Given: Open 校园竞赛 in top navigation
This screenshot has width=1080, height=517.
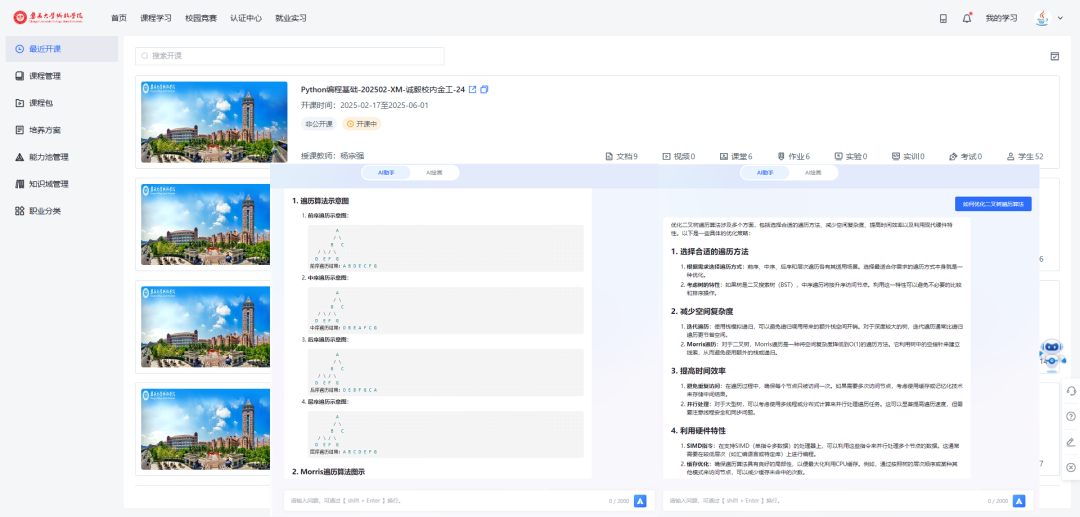Looking at the screenshot, I should tap(201, 19).
